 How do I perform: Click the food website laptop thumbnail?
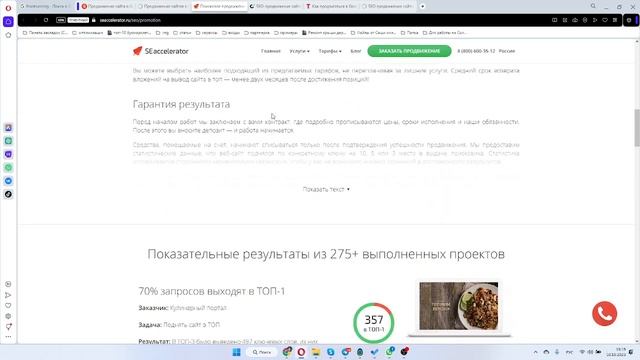459,308
